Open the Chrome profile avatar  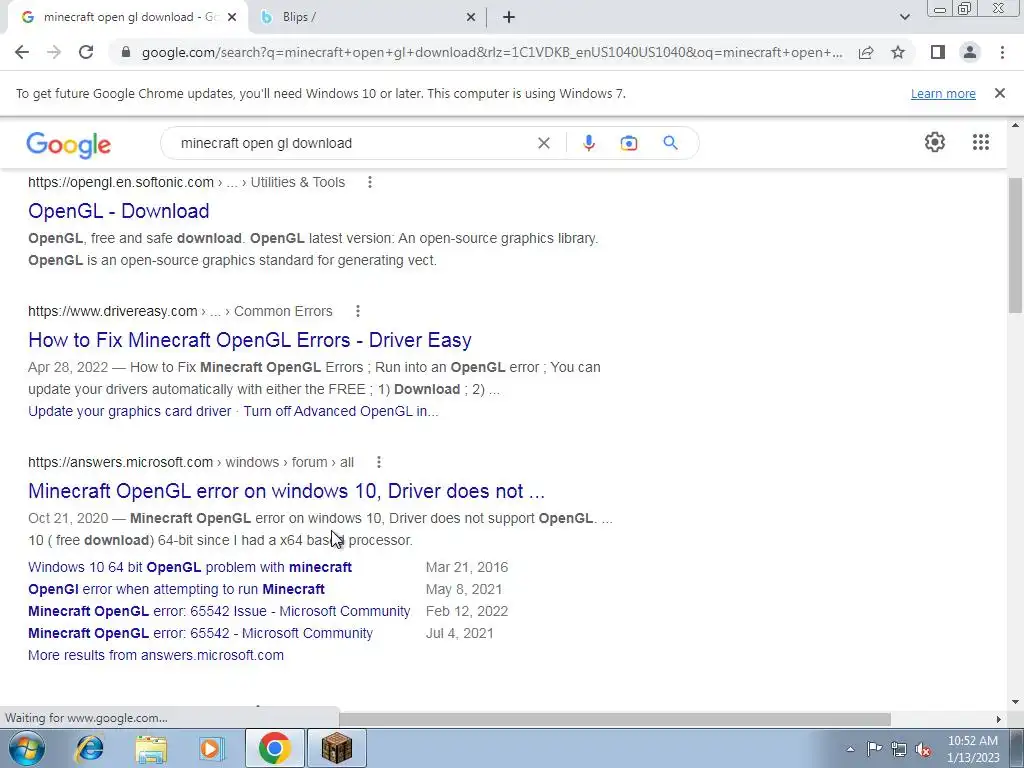[970, 52]
